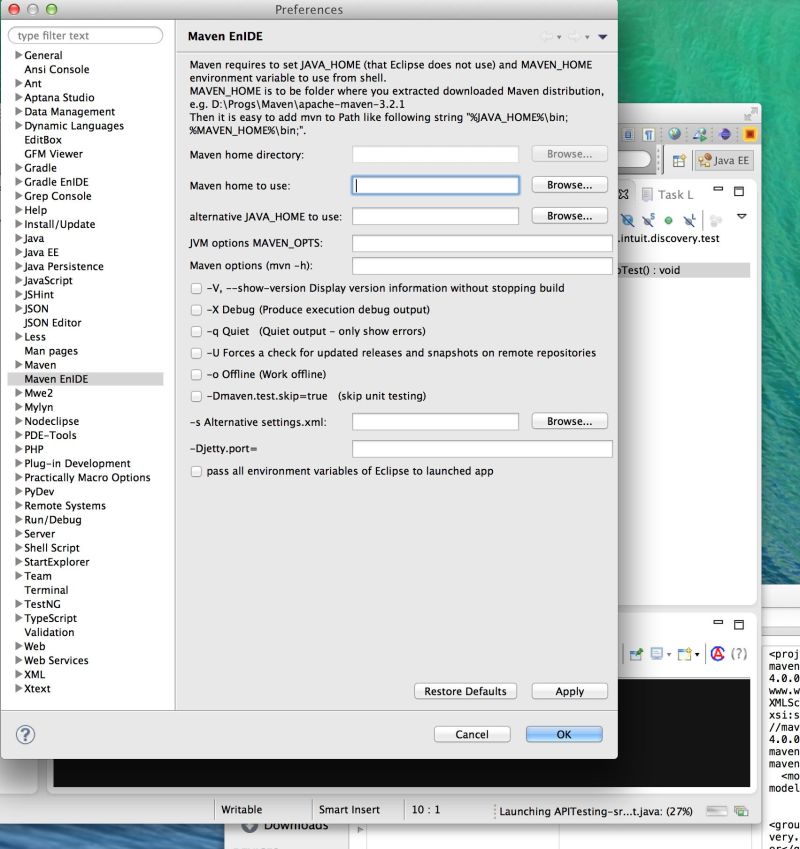The width and height of the screenshot is (800, 849).
Task: Click the Pin Console icon
Action: point(637,653)
